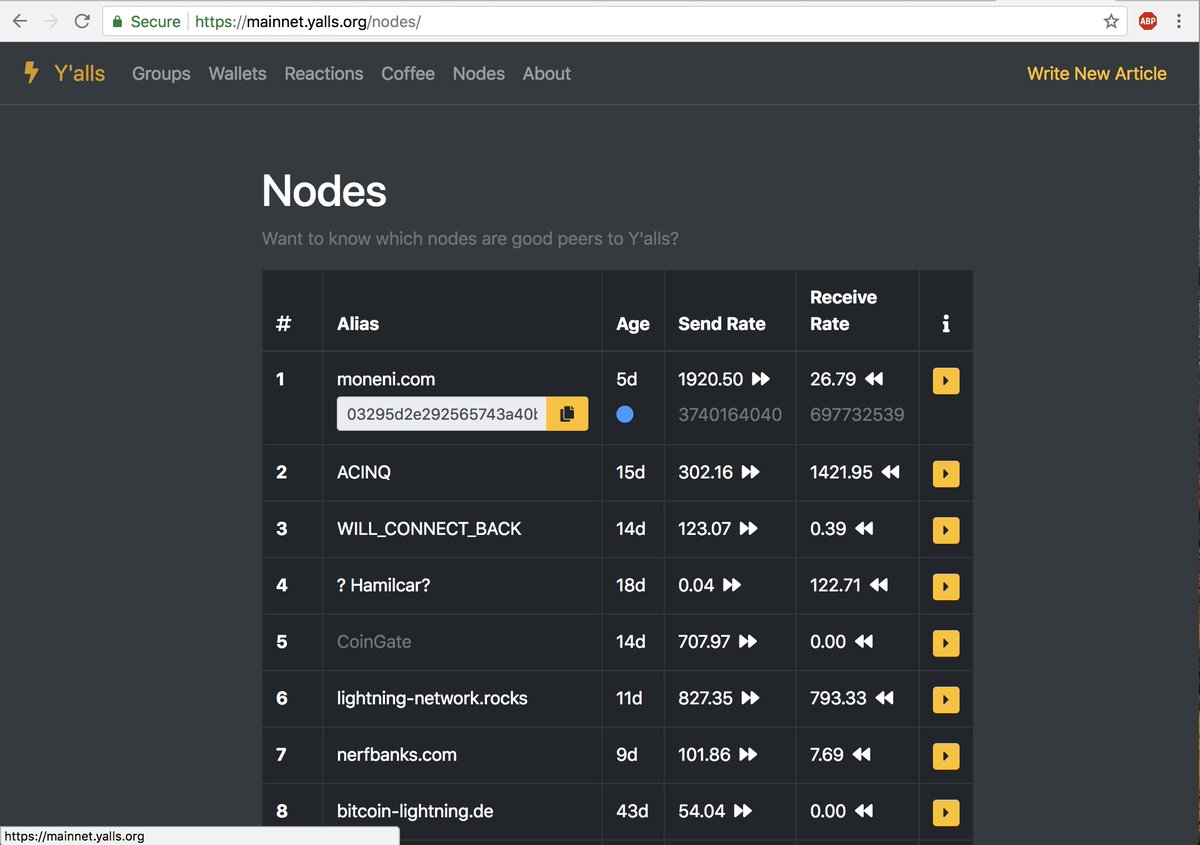The image size is (1200, 845).
Task: Open the AdBlock Plus extension icon
Action: click(x=1148, y=21)
